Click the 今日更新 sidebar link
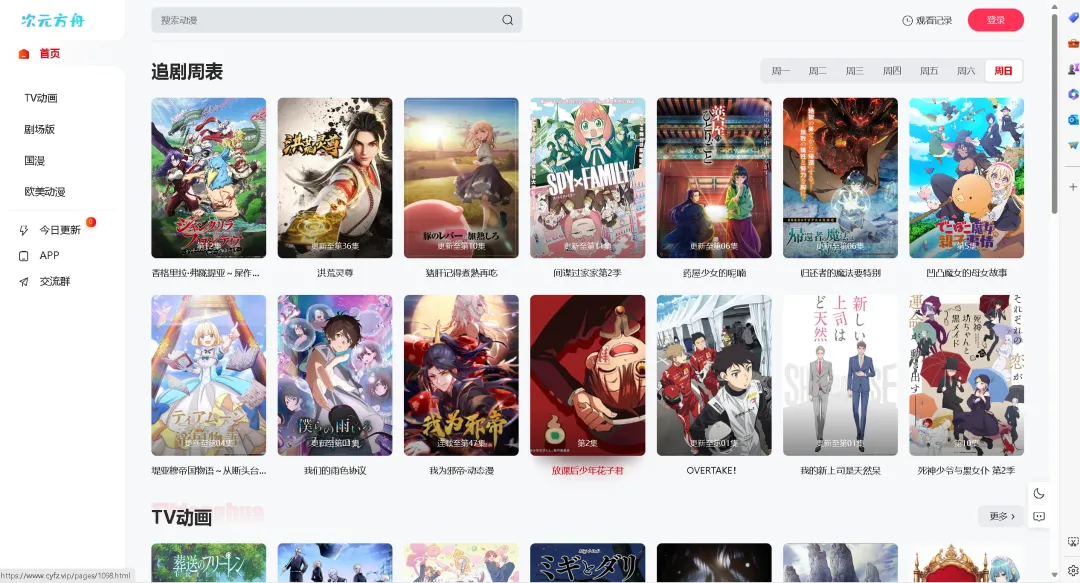Viewport: 1080px width, 583px height. [60, 230]
